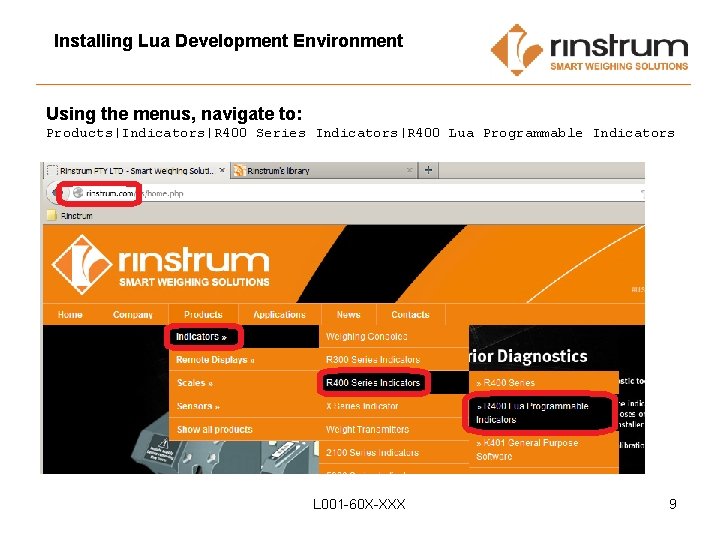Viewport: 720px width, 540px height.
Task: Choose R300 Series Indicators entry
Action: pyautogui.click(x=394, y=360)
